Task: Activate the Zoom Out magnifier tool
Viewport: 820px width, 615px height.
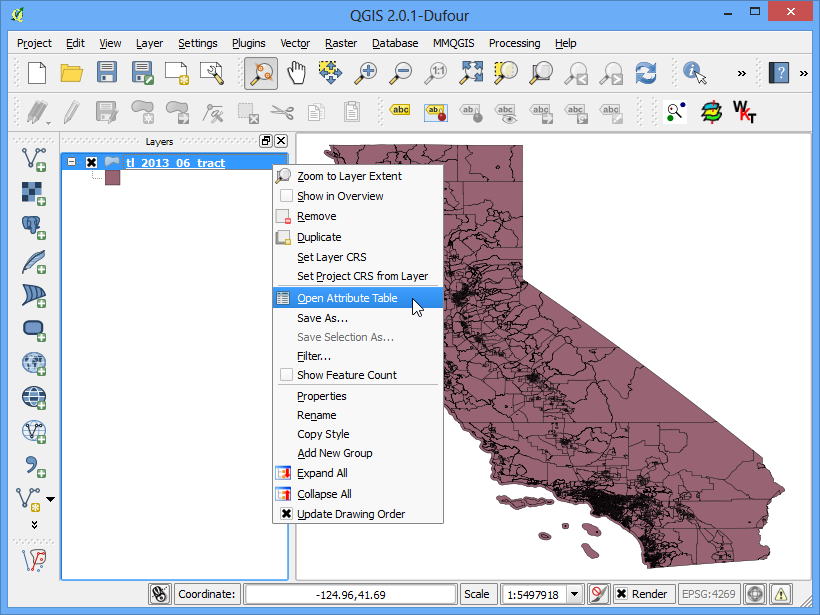Action: click(401, 73)
